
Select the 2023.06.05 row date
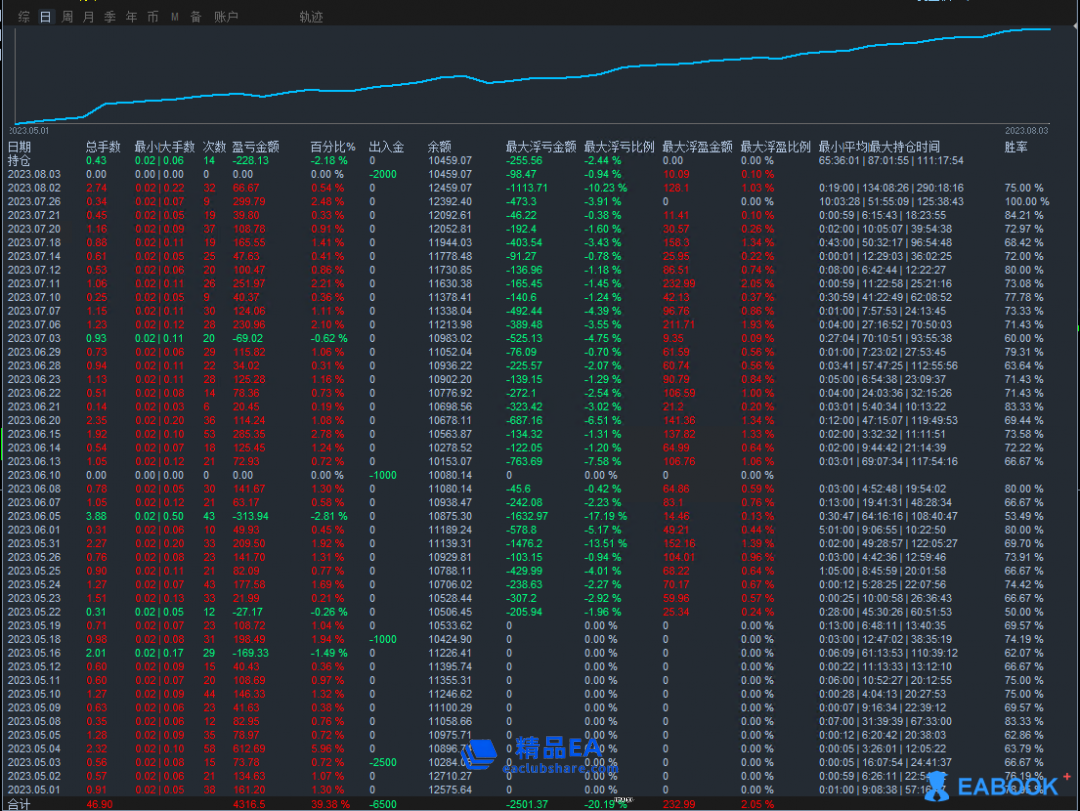click(34, 516)
